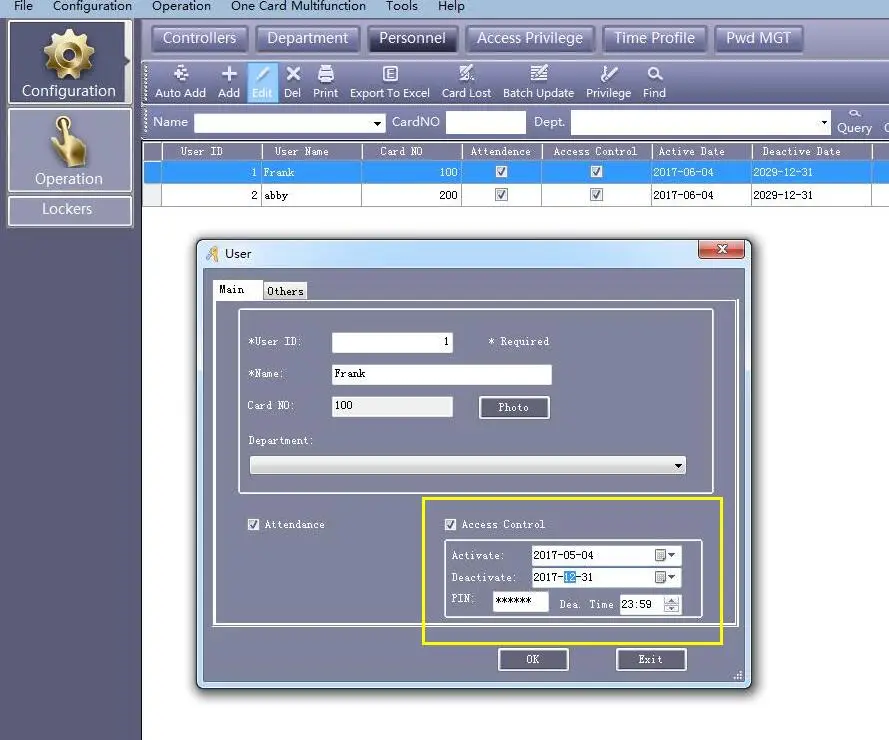Screen dimensions: 889x740
Task: Open the Activate date calendar icon
Action: tap(660, 555)
